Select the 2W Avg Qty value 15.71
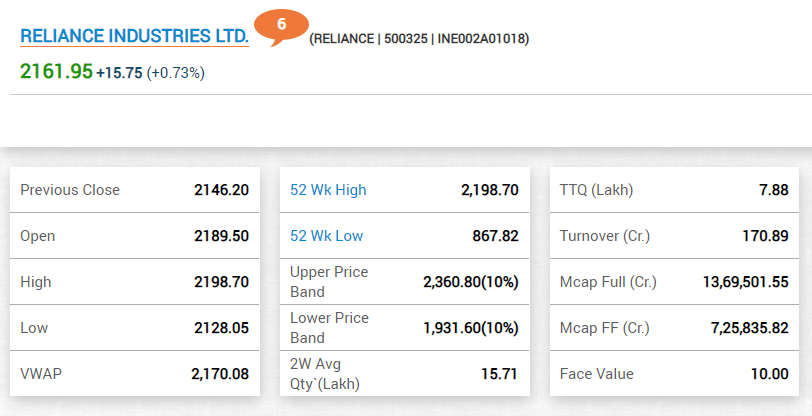 pos(500,374)
